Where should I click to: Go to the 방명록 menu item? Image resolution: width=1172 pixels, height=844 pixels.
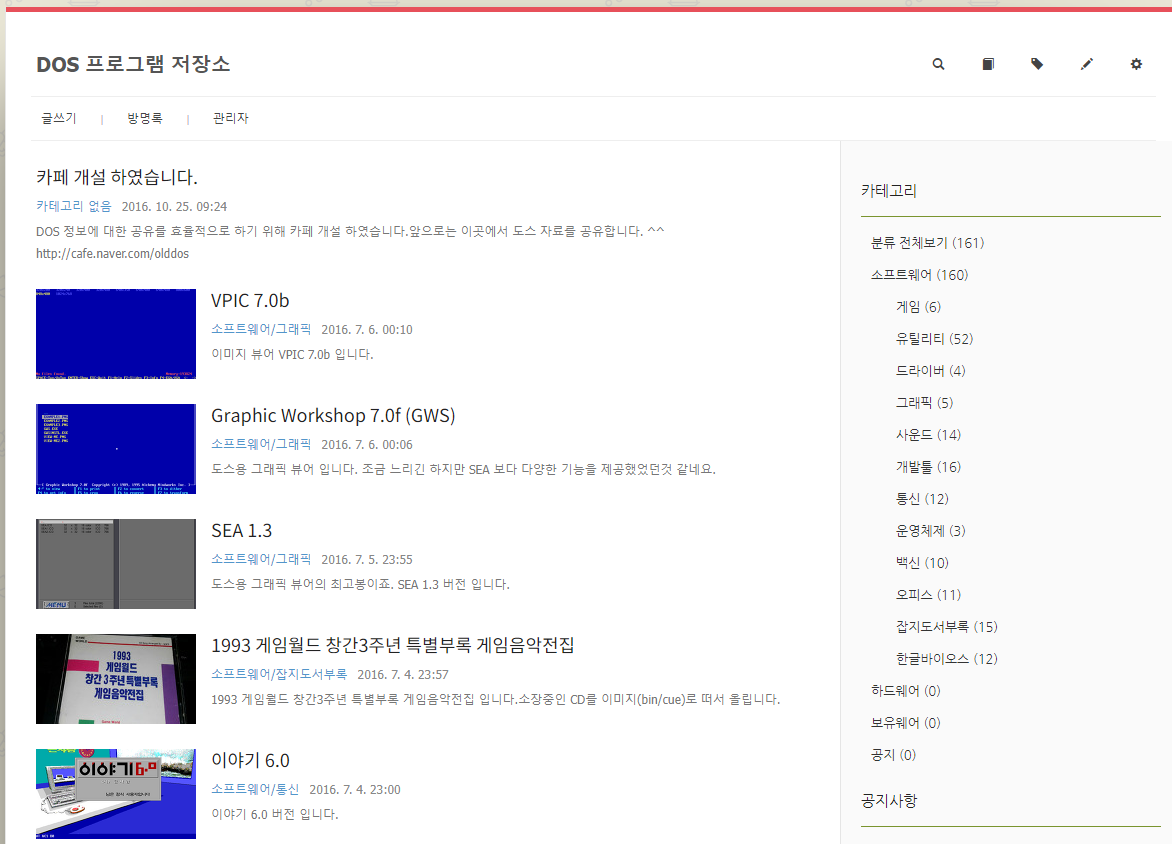(145, 118)
